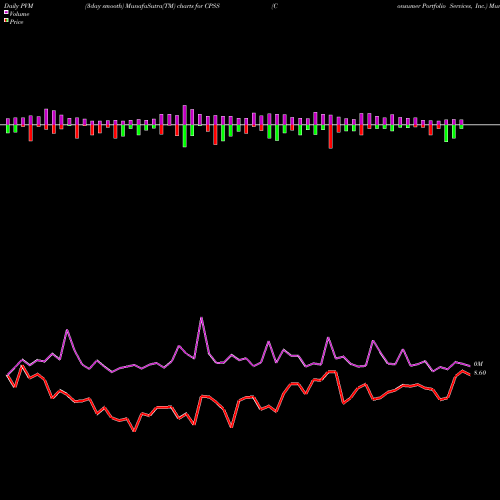The image size is (500, 500).
Task: Click the '8.60' price end label
Action: (480, 373)
